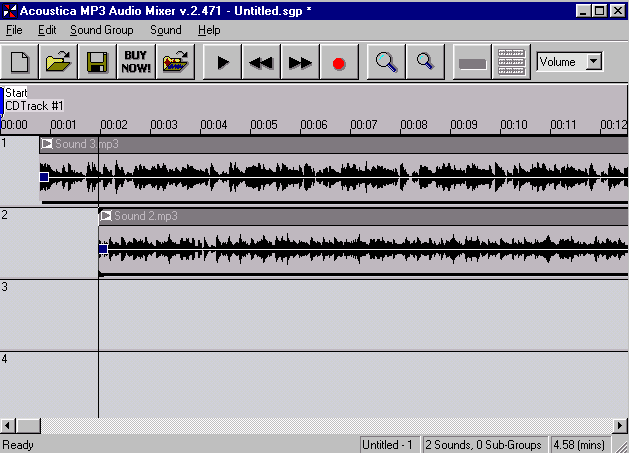This screenshot has height=453, width=629.
Task: Select track number 3 label
Action: click(x=4, y=287)
